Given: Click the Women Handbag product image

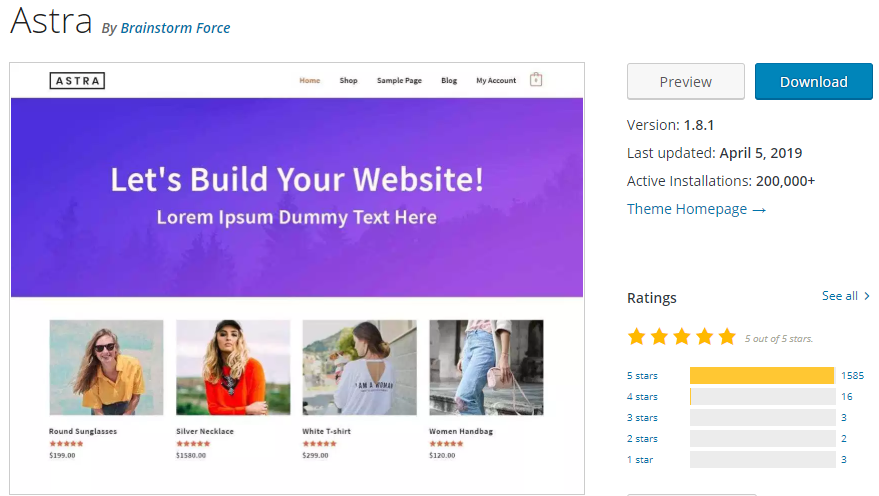Looking at the screenshot, I should pyautogui.click(x=486, y=367).
